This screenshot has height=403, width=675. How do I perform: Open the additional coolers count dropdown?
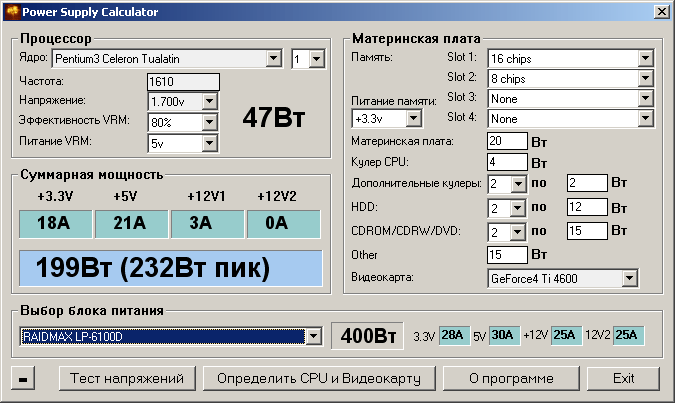point(507,184)
